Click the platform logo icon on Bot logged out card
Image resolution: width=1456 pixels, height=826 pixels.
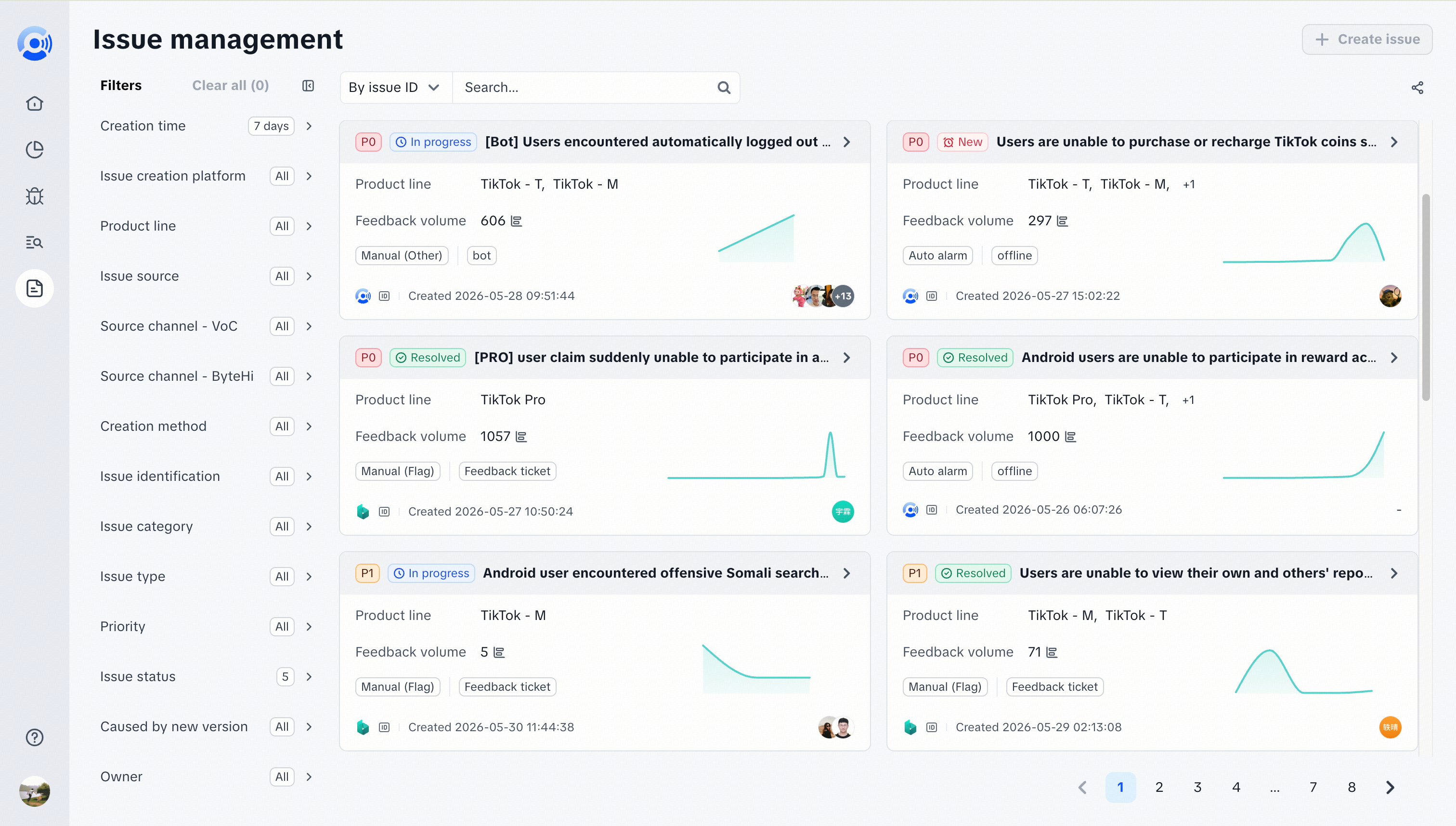[363, 296]
